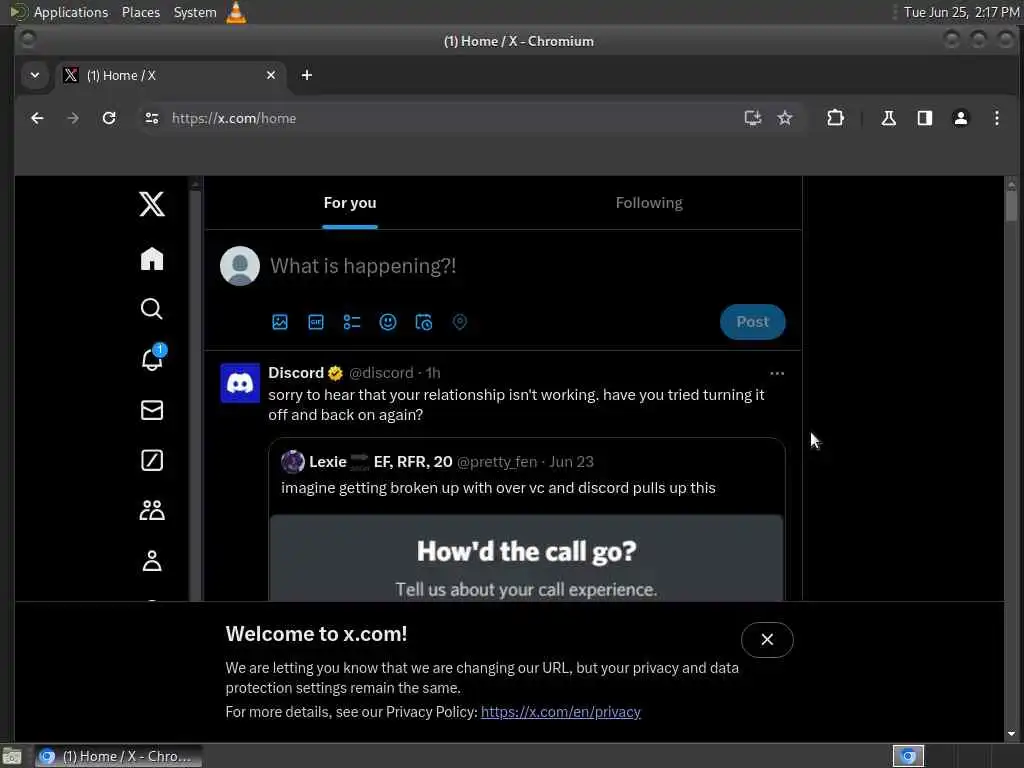Open the 1h timestamp on Discord post
Screen dimensions: 1024x768
[x=433, y=373]
